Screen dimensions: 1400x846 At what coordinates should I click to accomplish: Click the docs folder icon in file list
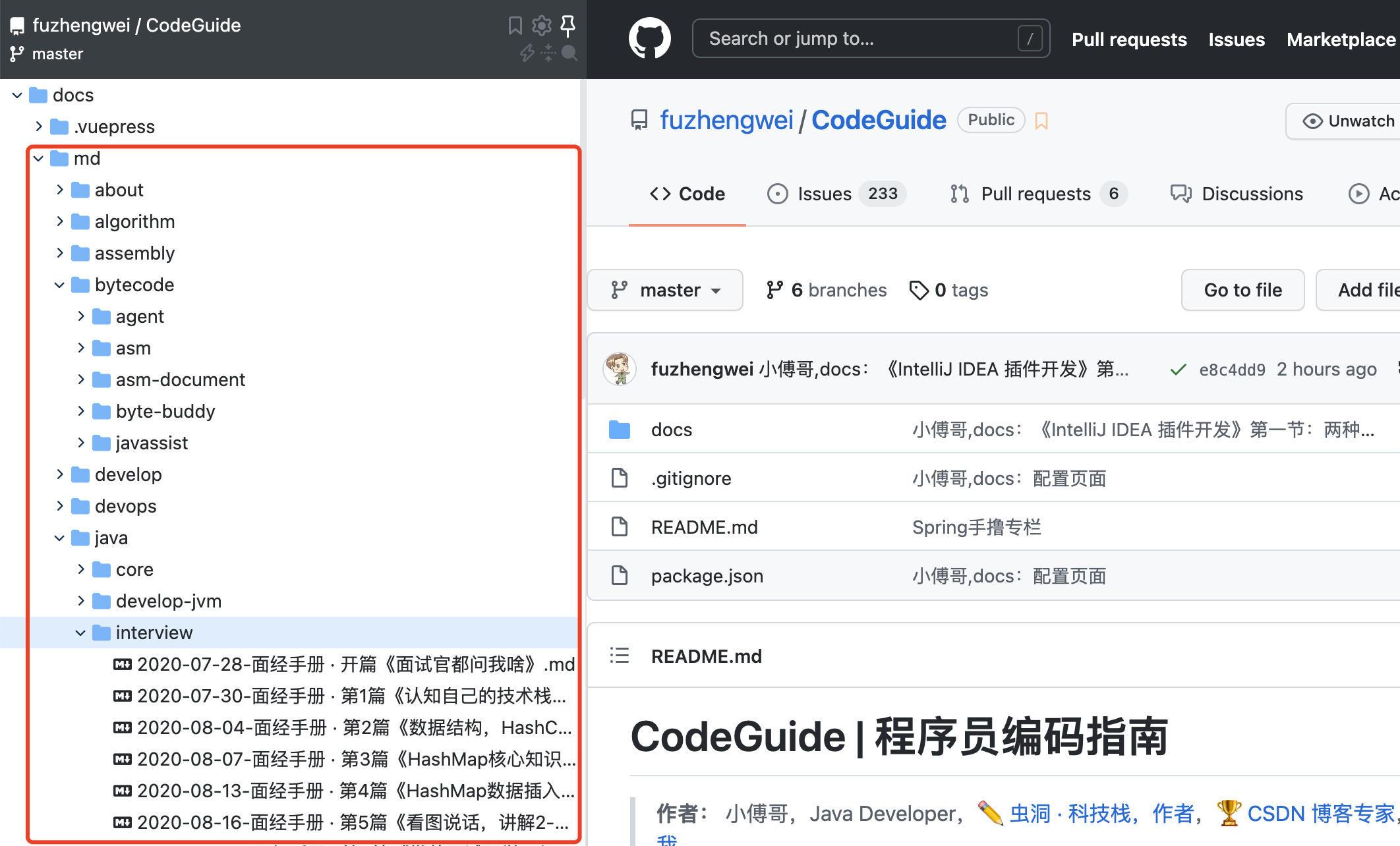click(x=620, y=430)
